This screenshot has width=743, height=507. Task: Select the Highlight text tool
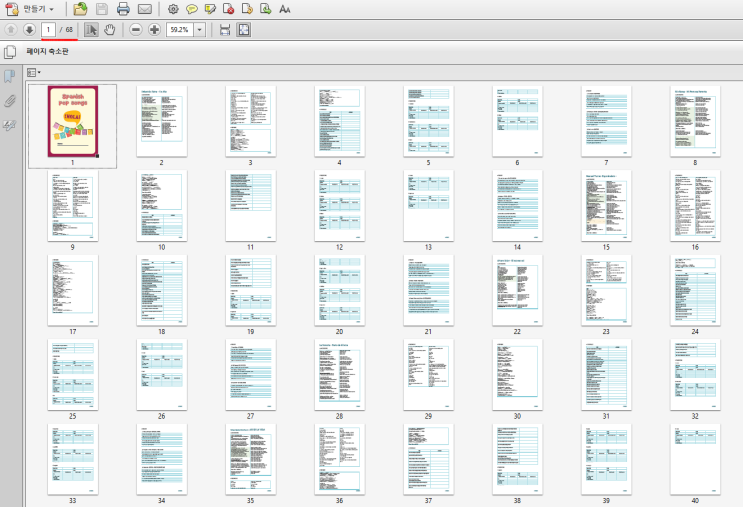[x=210, y=9]
